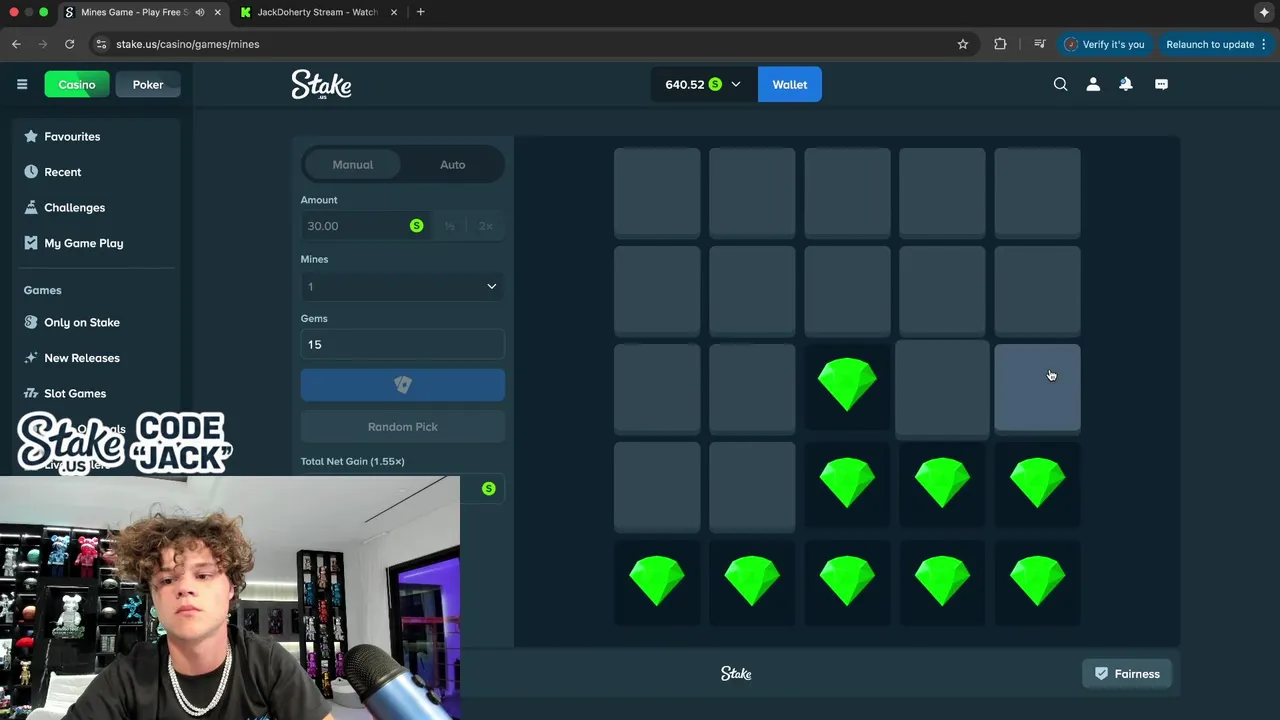Click the Stake logo in the header

(321, 84)
